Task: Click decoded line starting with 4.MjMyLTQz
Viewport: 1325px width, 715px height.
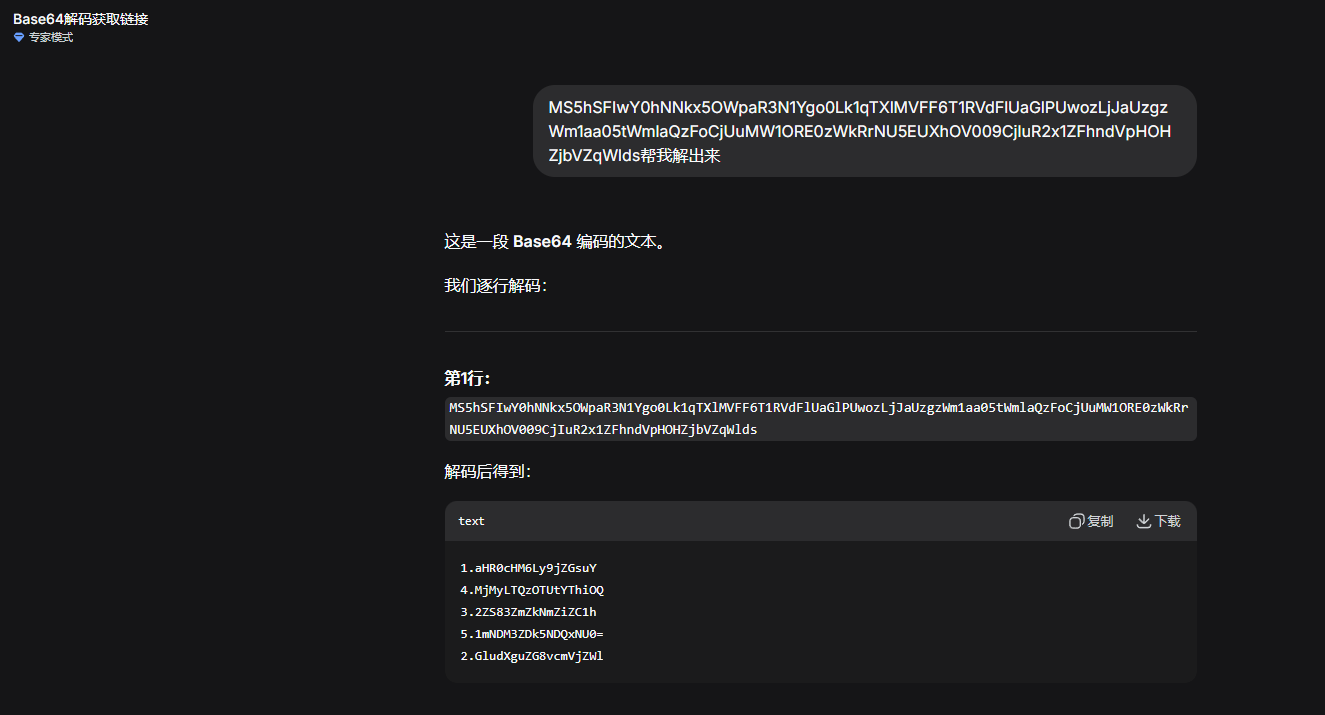Action: coord(532,590)
